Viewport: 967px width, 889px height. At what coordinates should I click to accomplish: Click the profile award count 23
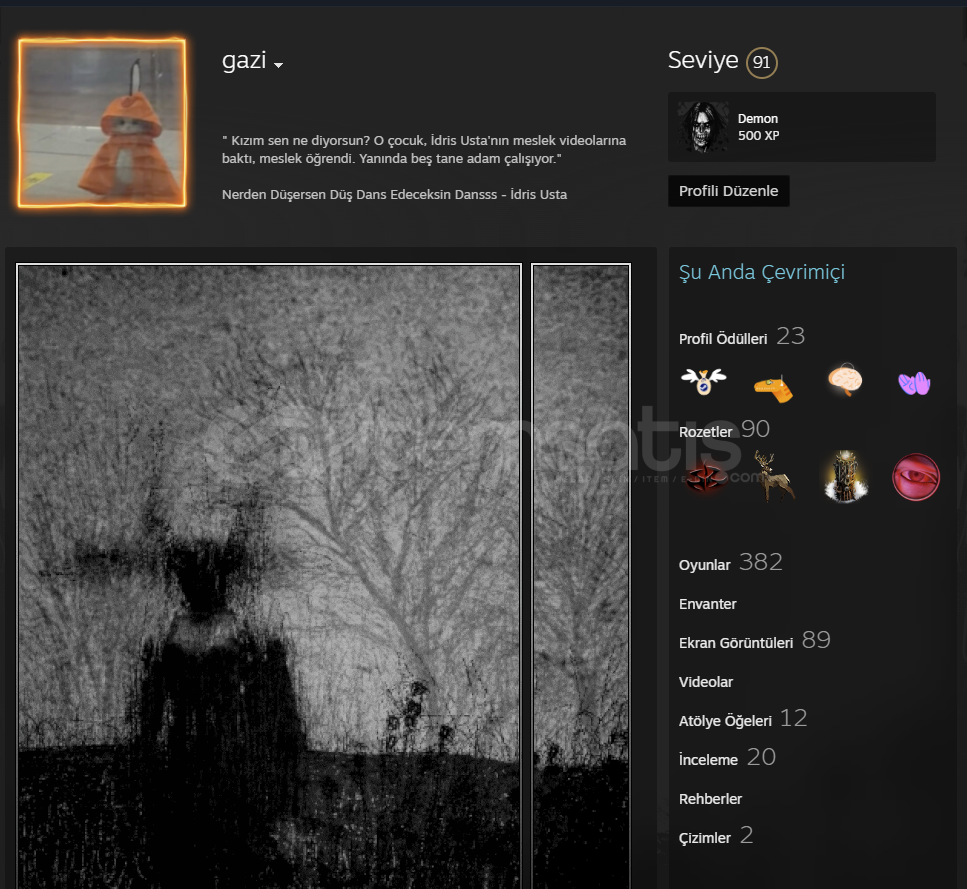790,336
